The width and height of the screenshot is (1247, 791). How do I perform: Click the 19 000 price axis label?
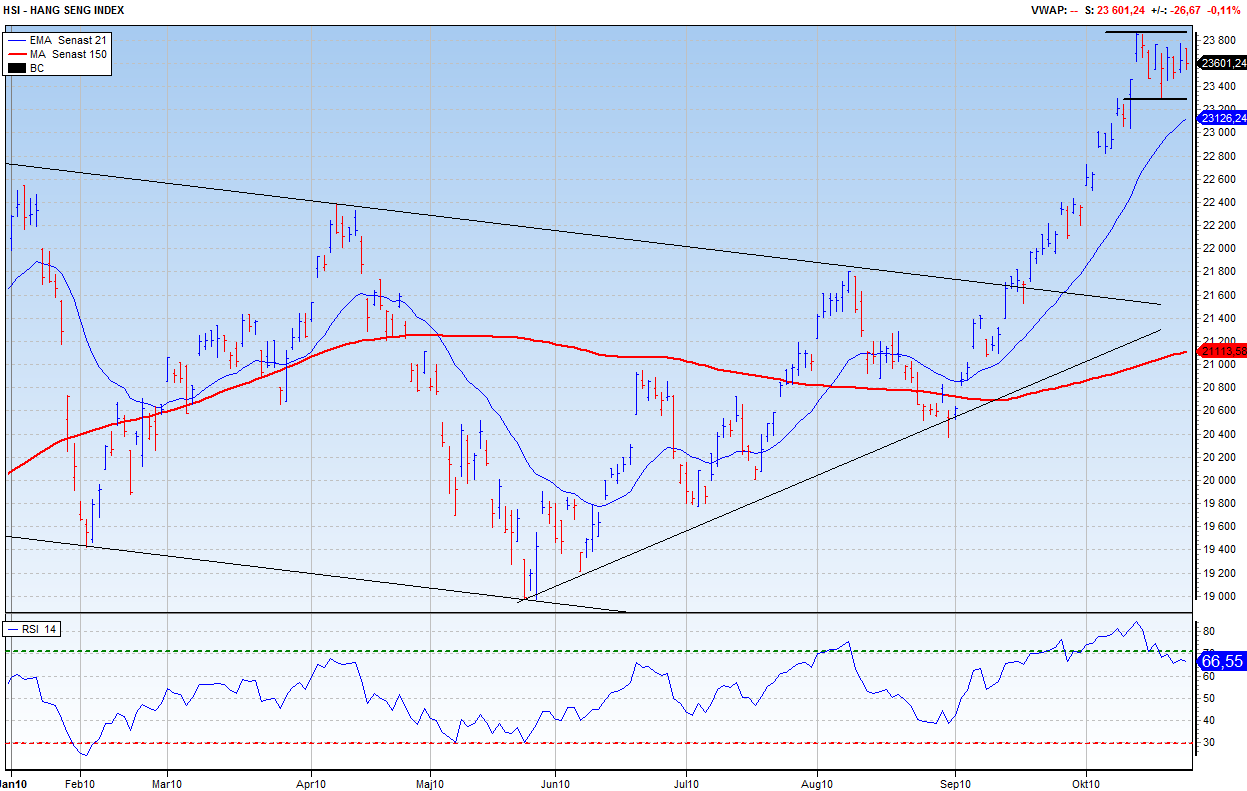pyautogui.click(x=1218, y=597)
